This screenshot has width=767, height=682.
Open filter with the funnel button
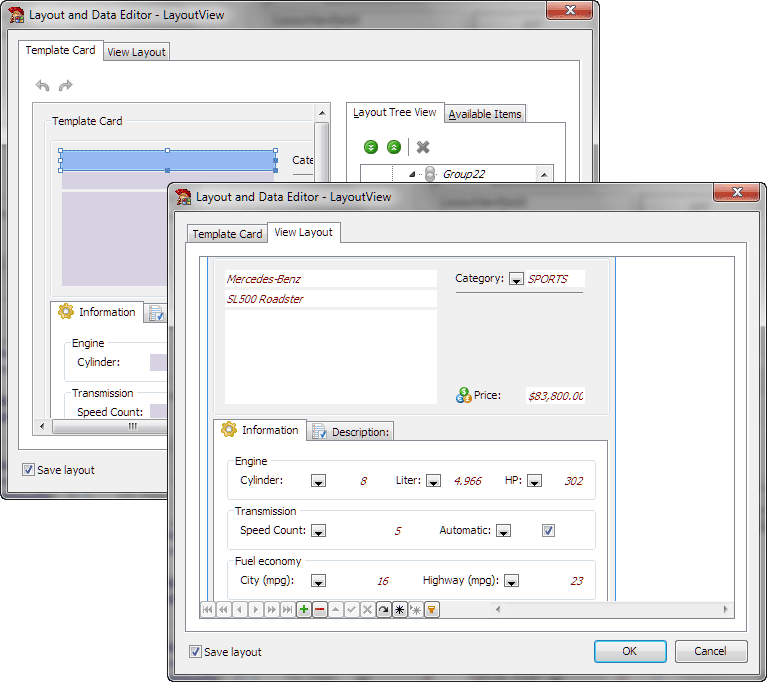431,610
